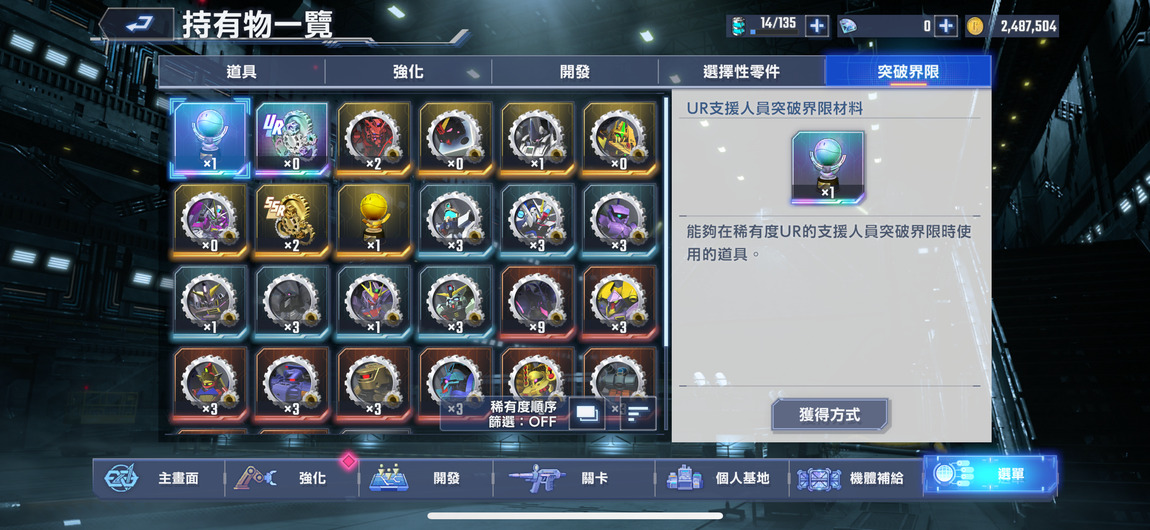Add stamina with plus next to 14/135
Image resolution: width=1150 pixels, height=530 pixels.
coord(816,26)
